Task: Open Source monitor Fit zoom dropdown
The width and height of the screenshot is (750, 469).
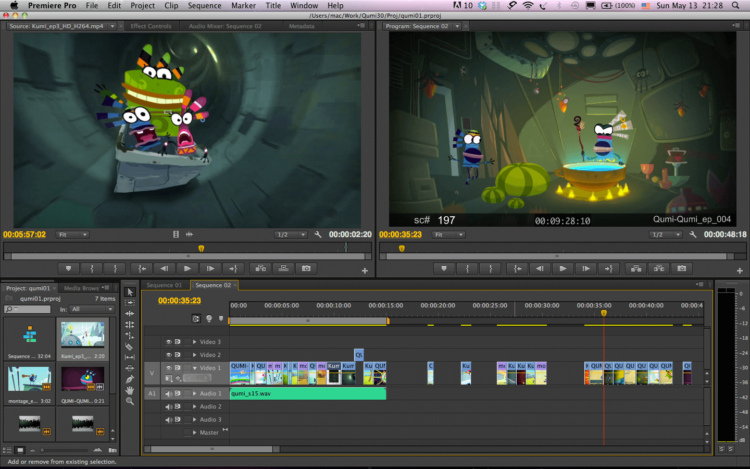Action: pos(72,235)
